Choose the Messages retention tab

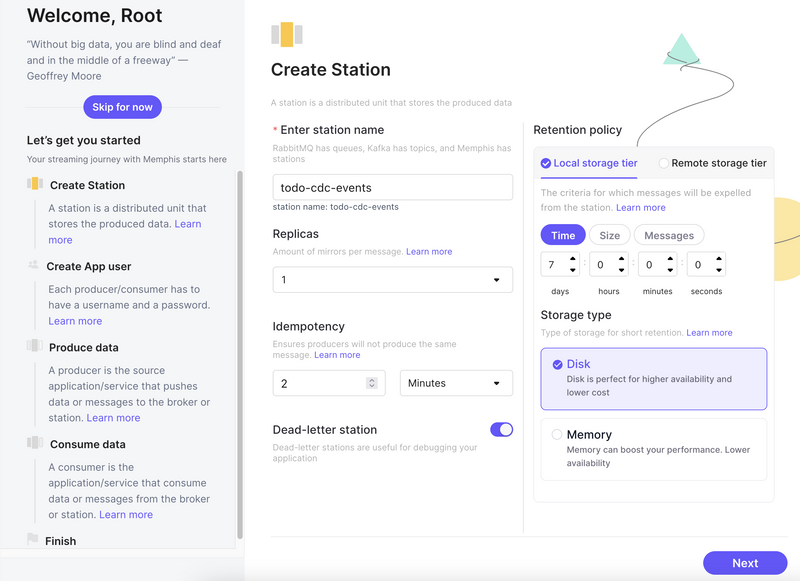[669, 235]
